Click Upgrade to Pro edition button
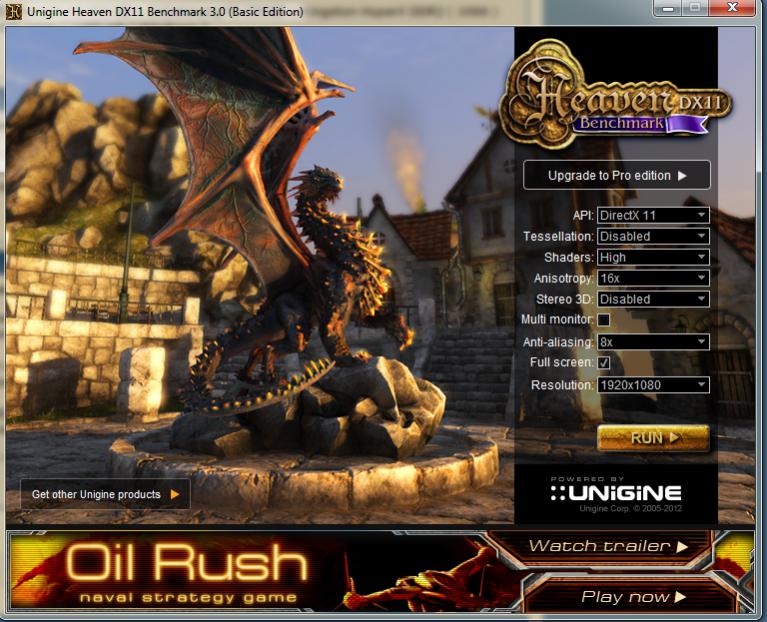The width and height of the screenshot is (767, 622). coord(616,175)
